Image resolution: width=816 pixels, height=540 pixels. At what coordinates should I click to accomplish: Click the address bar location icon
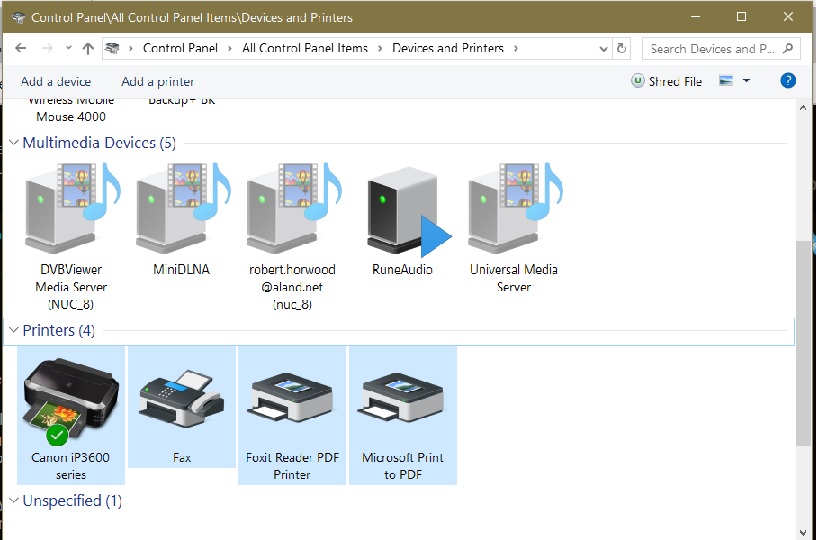(x=112, y=48)
